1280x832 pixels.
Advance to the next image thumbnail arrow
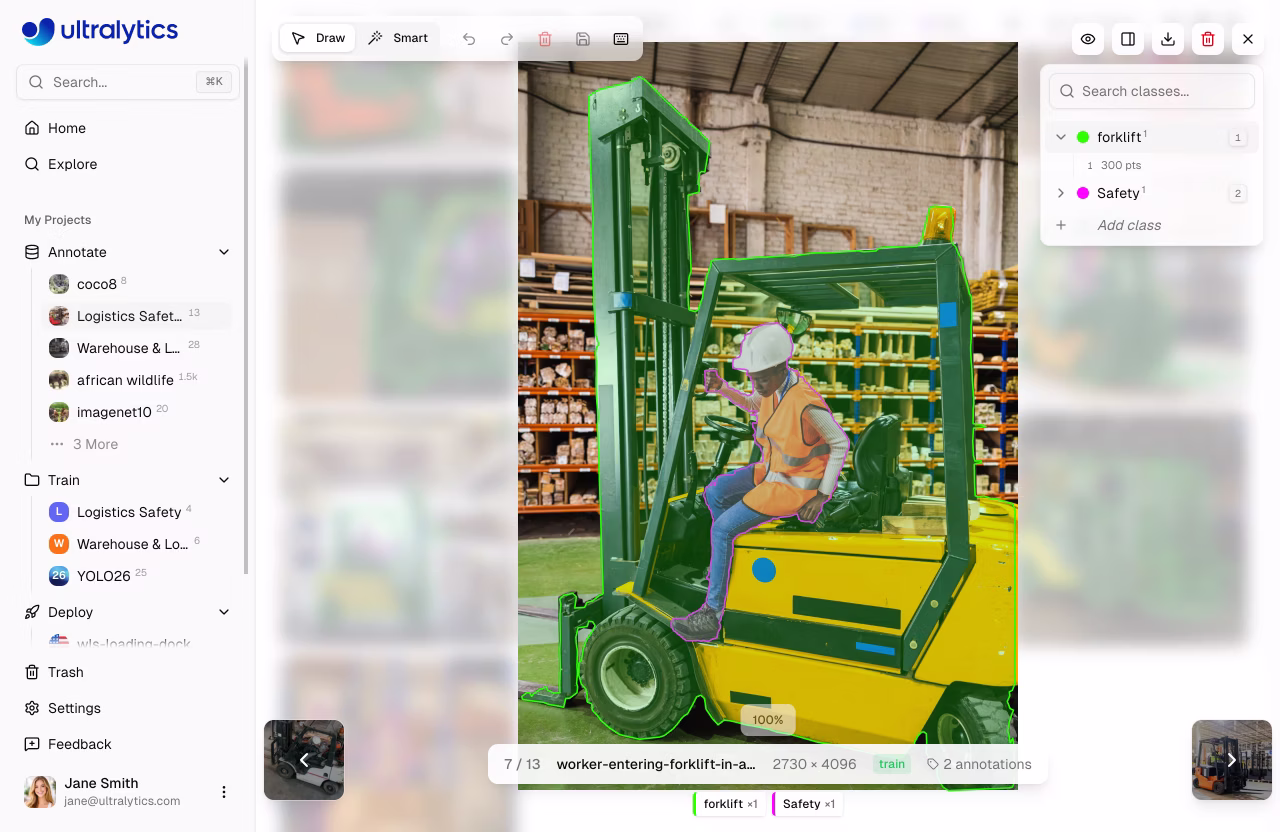[x=1232, y=760]
